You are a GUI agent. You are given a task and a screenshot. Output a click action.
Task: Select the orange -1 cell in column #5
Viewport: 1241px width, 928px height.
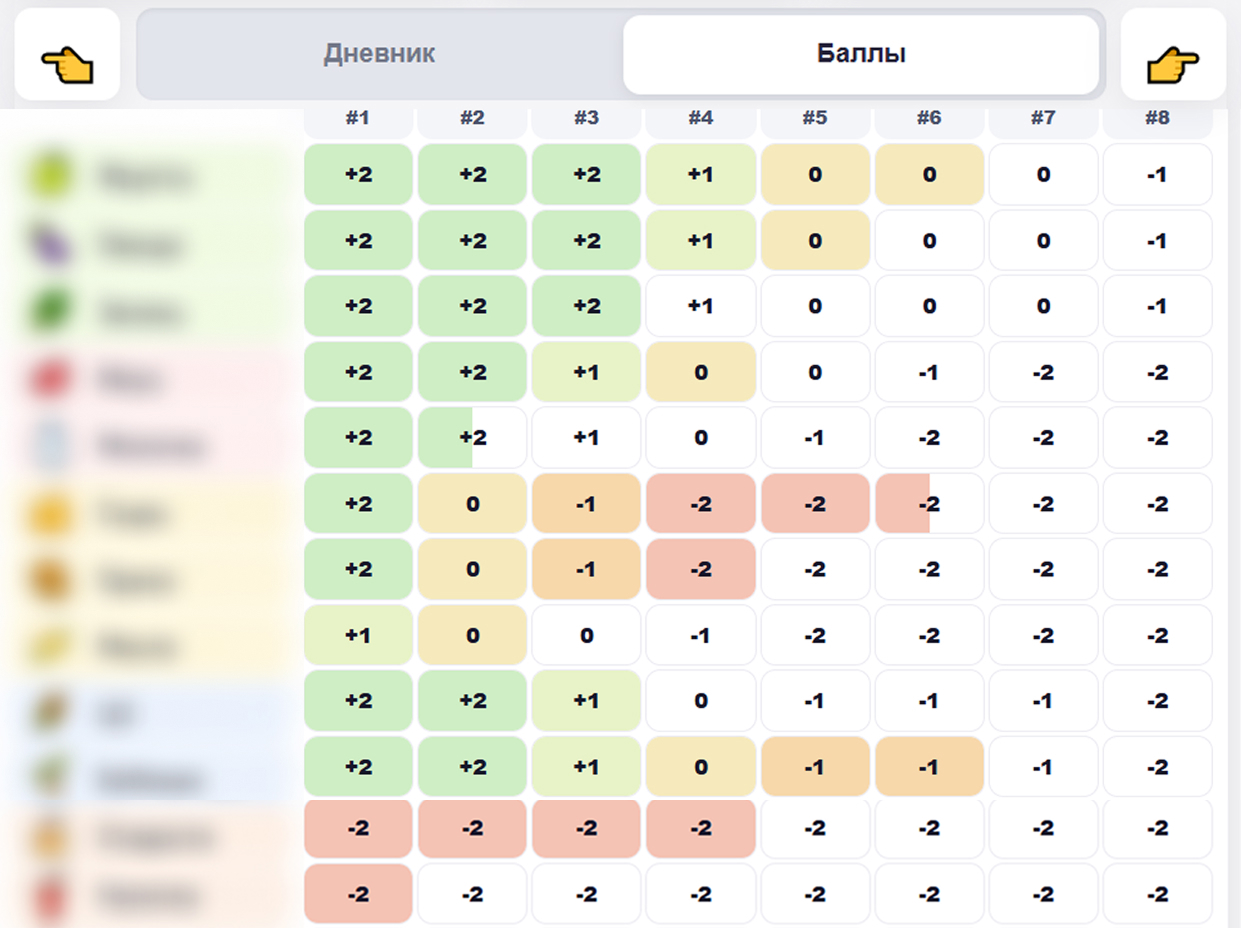(x=815, y=768)
